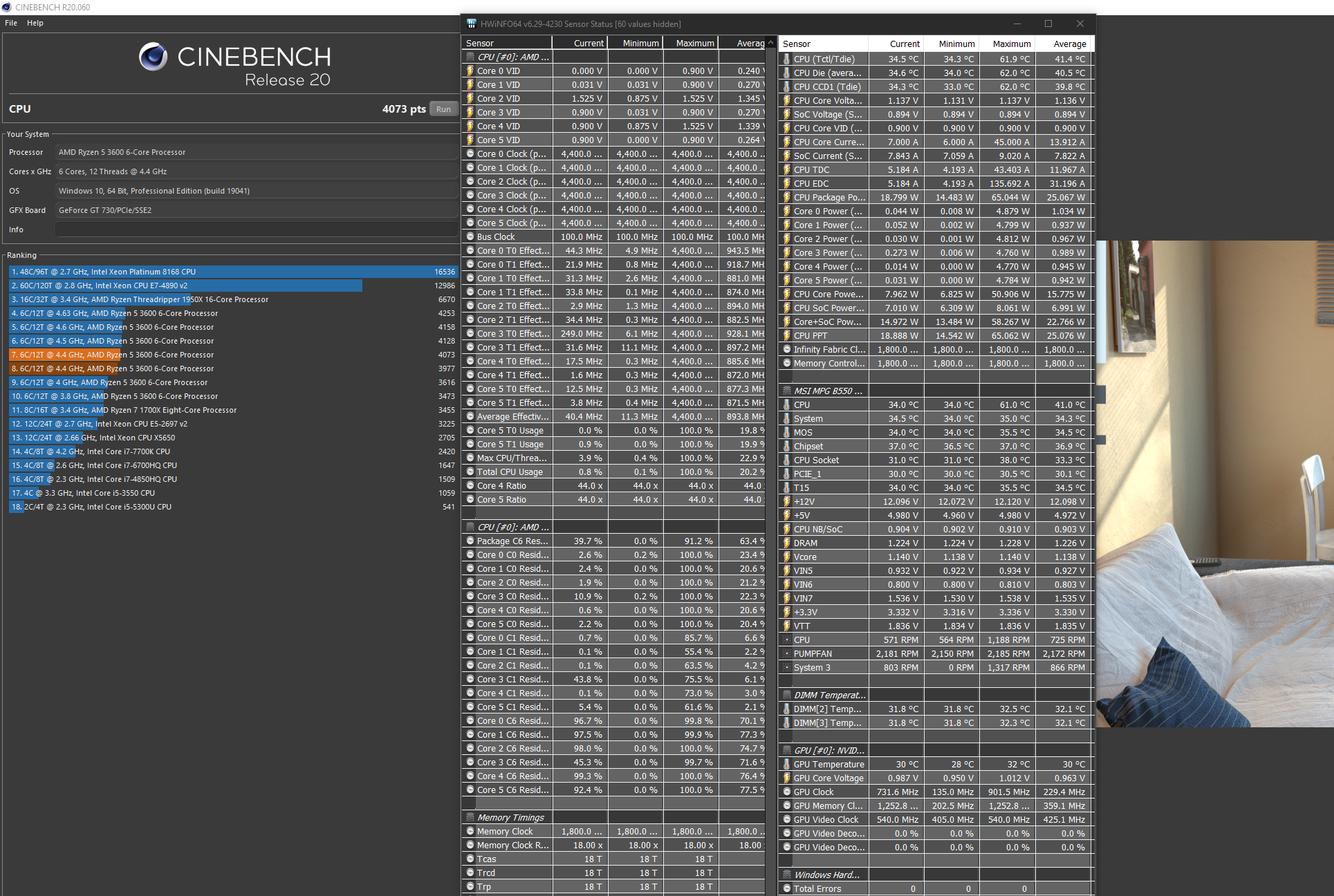
Task: Click the HWiNFO64 icon in the title bar
Action: 471,23
